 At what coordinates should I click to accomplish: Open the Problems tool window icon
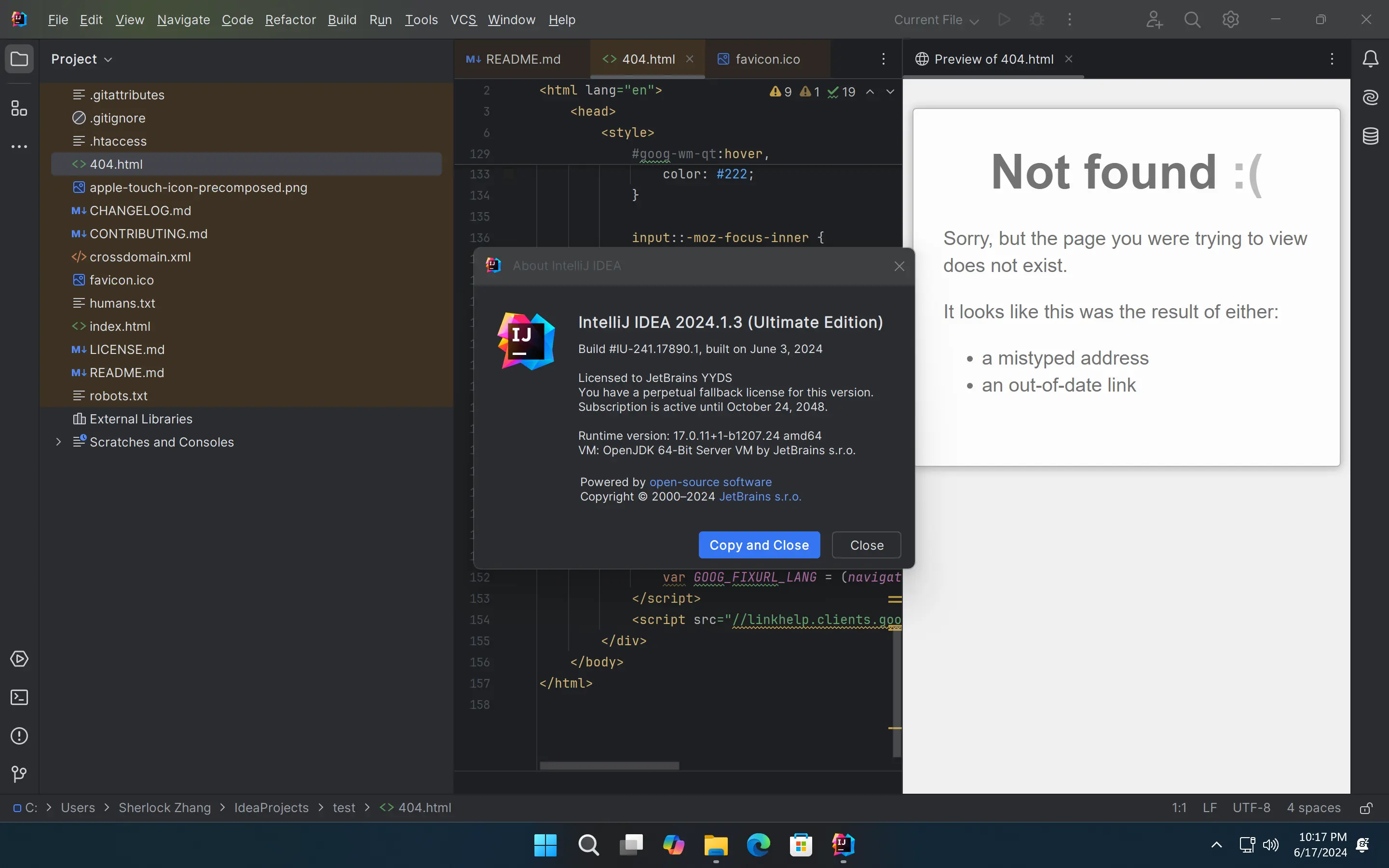pyautogui.click(x=19, y=735)
